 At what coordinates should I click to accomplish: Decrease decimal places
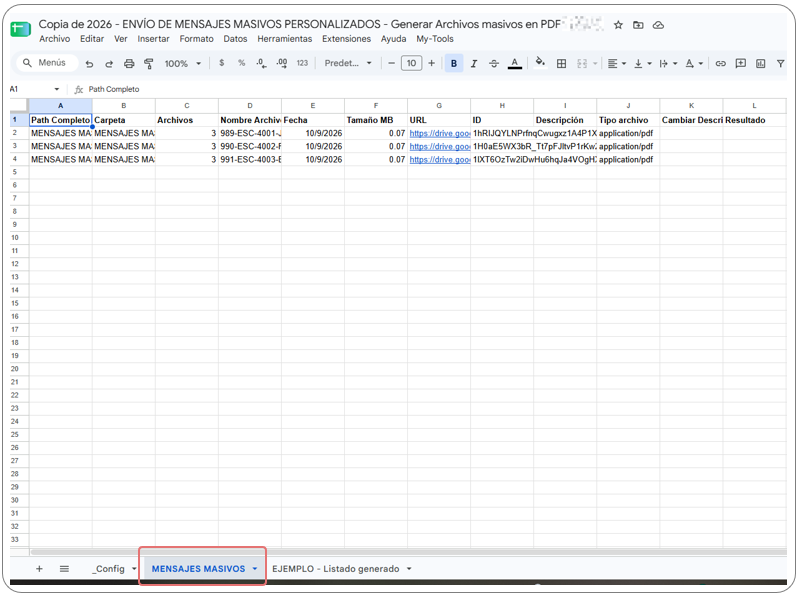point(261,63)
